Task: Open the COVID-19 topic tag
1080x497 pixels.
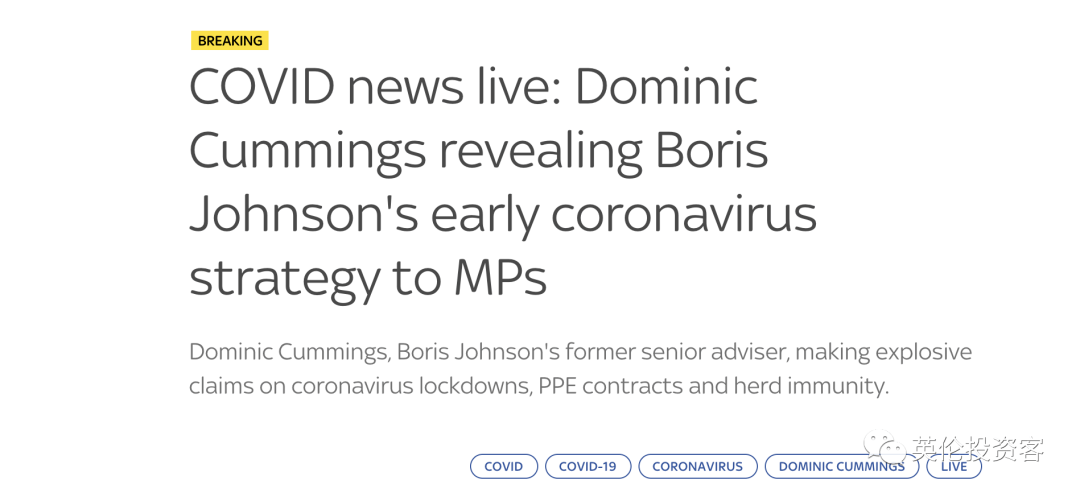Action: click(588, 466)
